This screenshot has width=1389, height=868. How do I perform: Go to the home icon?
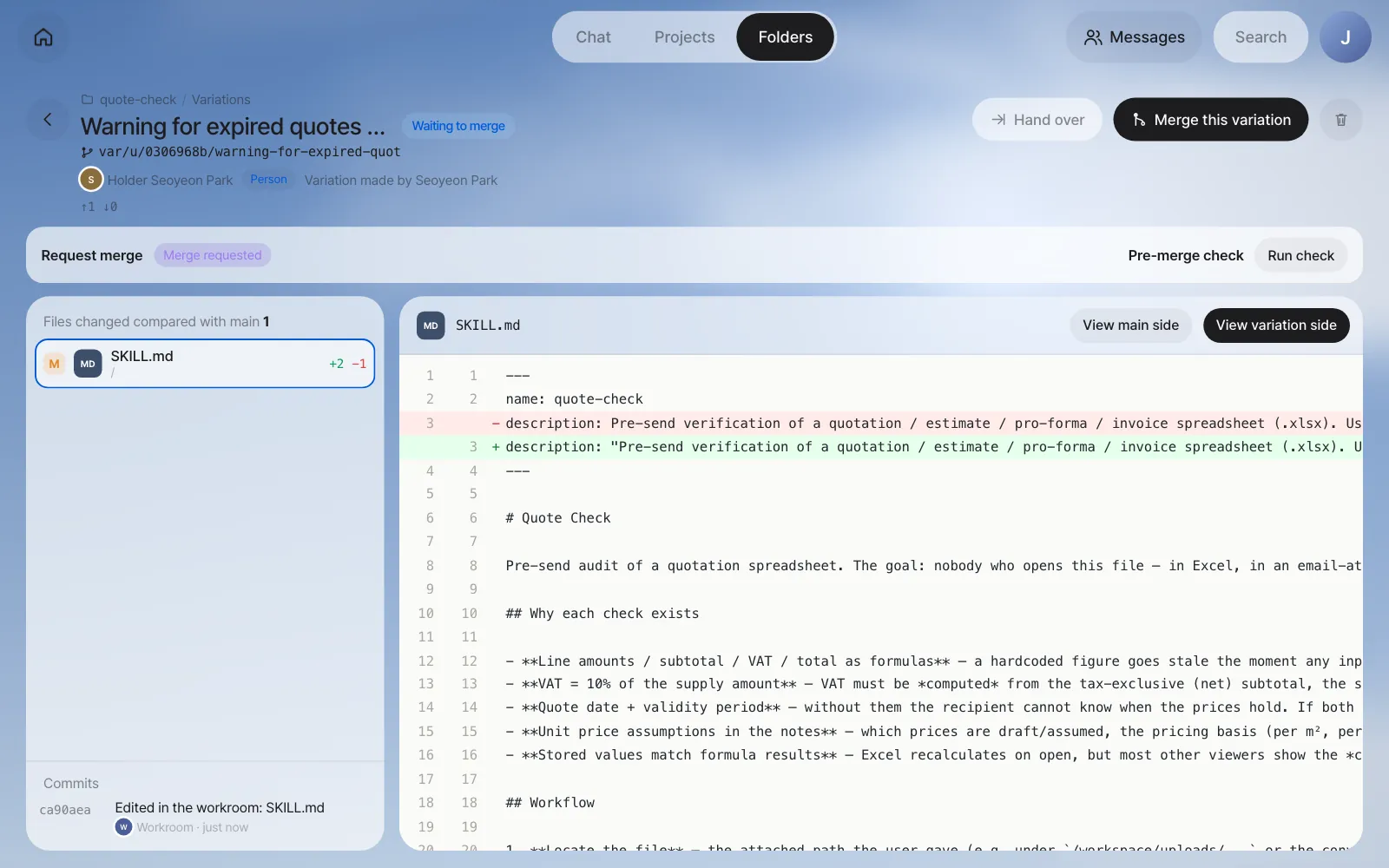click(43, 37)
